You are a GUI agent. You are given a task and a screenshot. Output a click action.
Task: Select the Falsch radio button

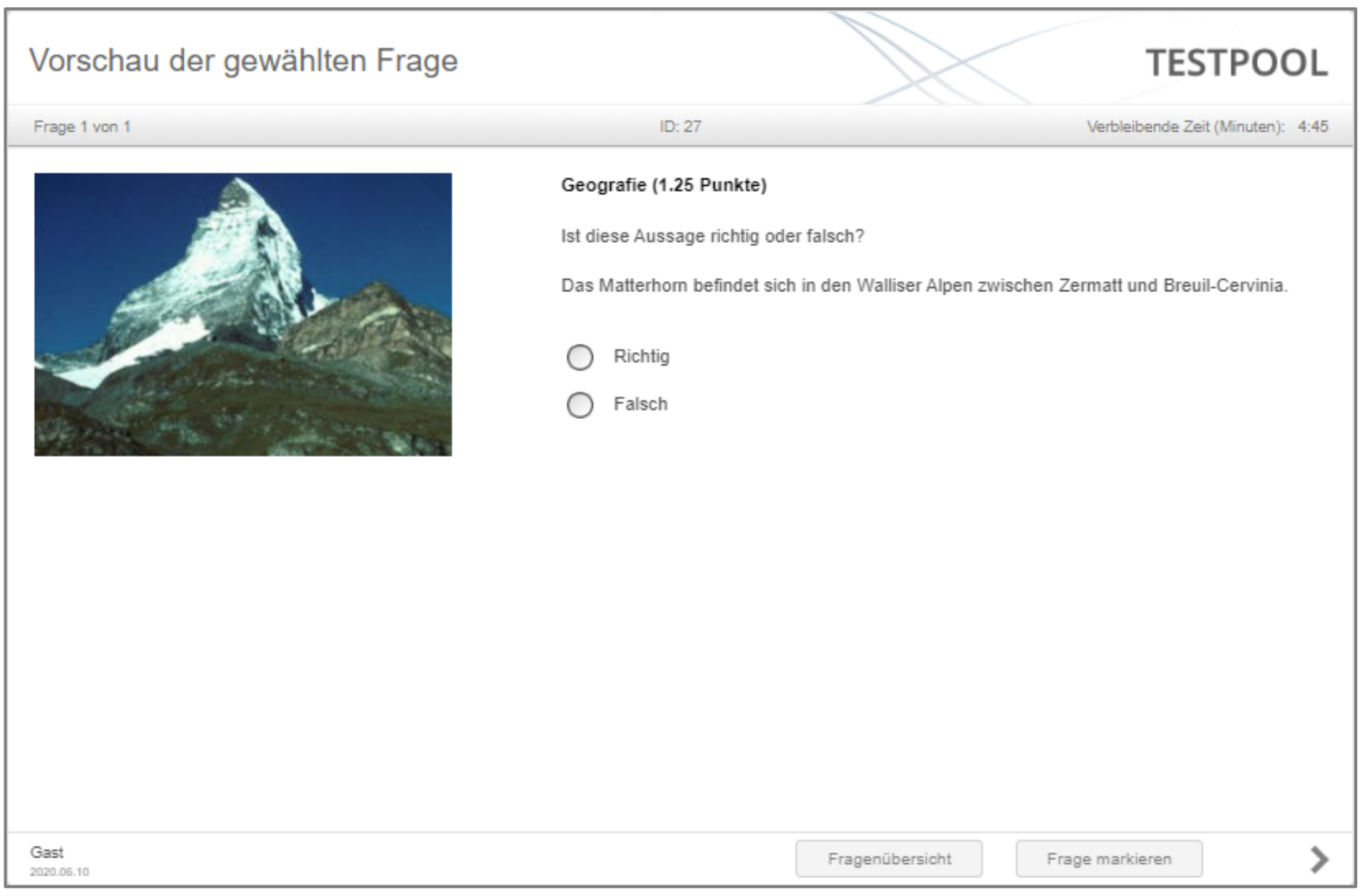pyautogui.click(x=580, y=404)
